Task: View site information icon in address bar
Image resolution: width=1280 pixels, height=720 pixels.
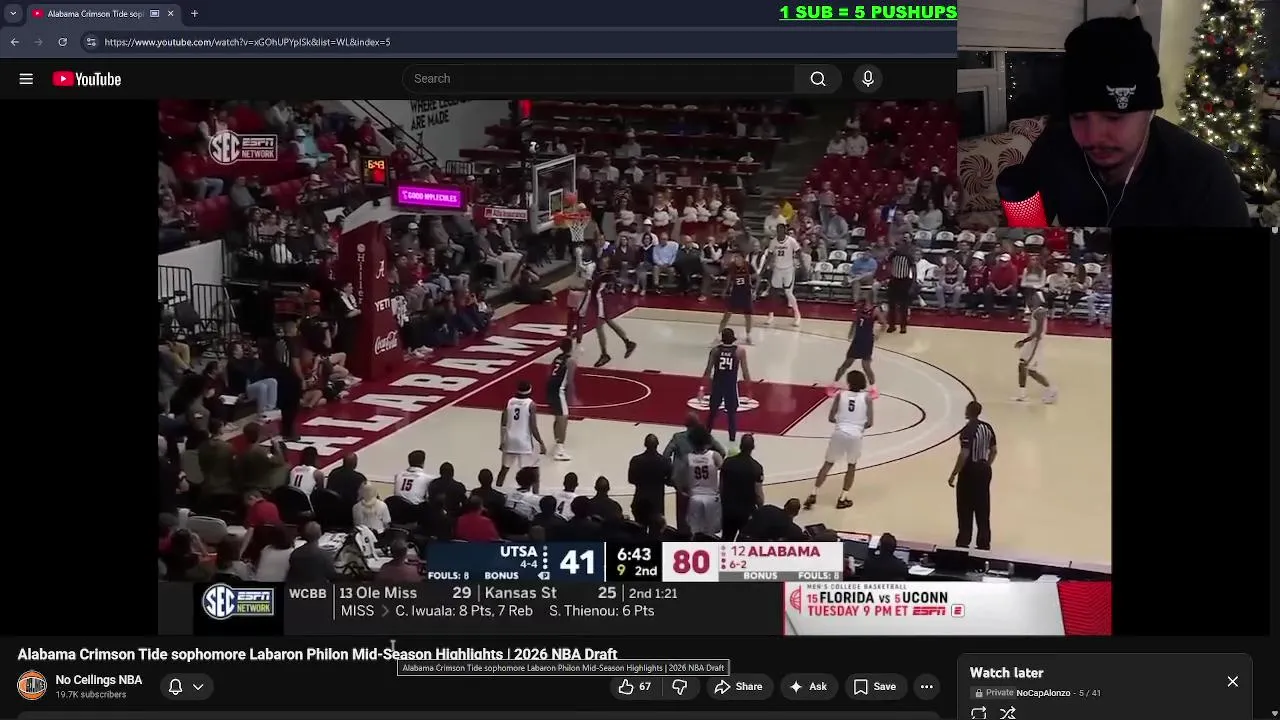Action: tap(91, 42)
